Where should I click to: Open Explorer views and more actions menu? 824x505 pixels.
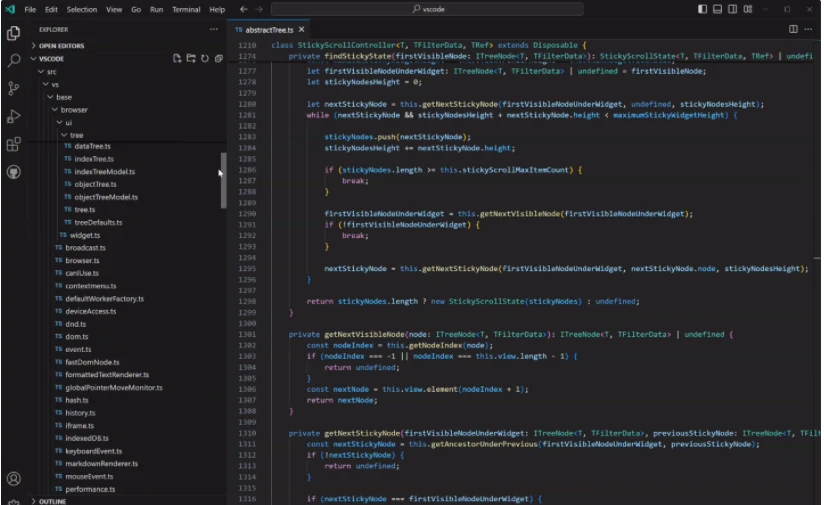point(213,29)
